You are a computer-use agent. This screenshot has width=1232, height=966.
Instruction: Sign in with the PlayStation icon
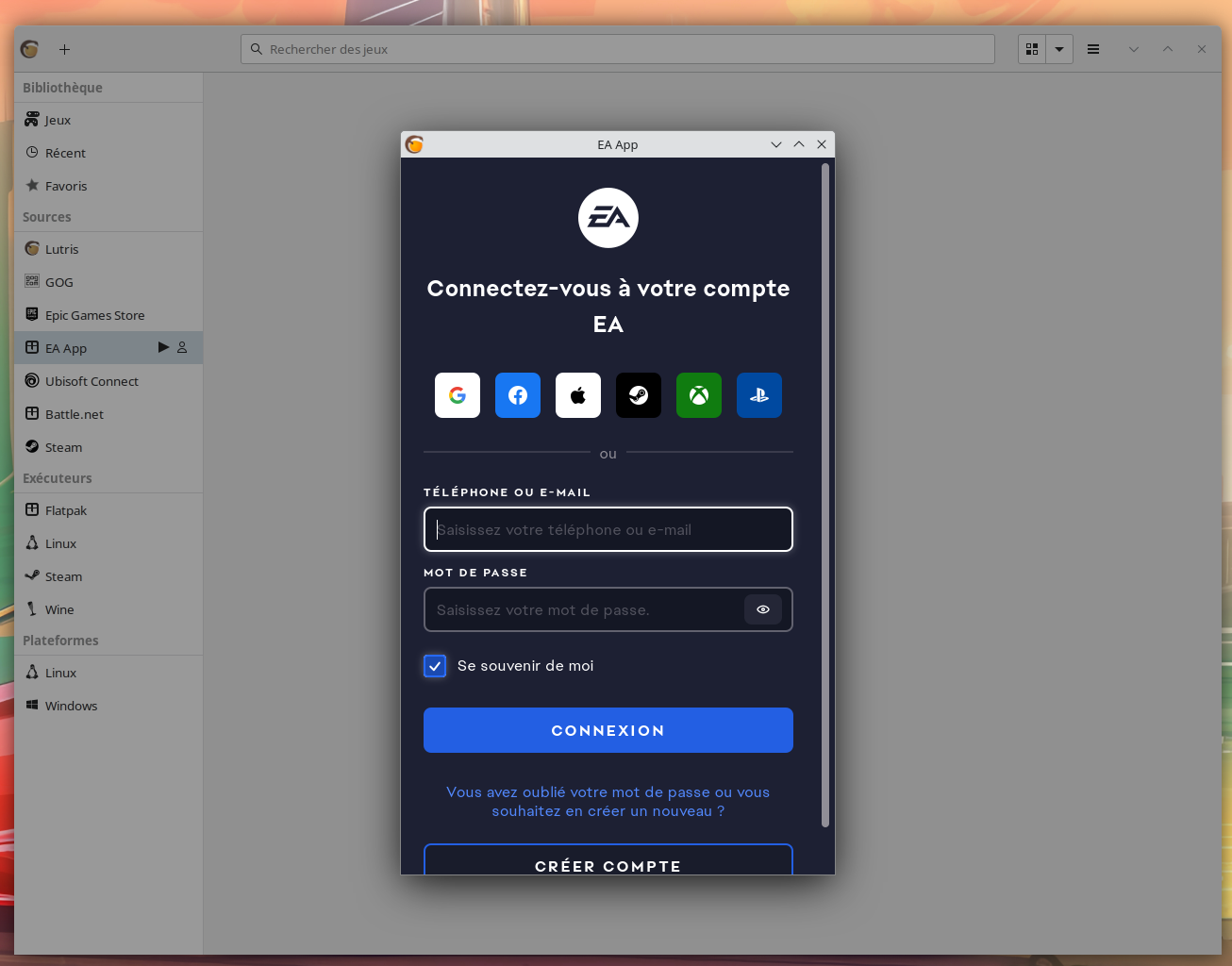tap(759, 395)
